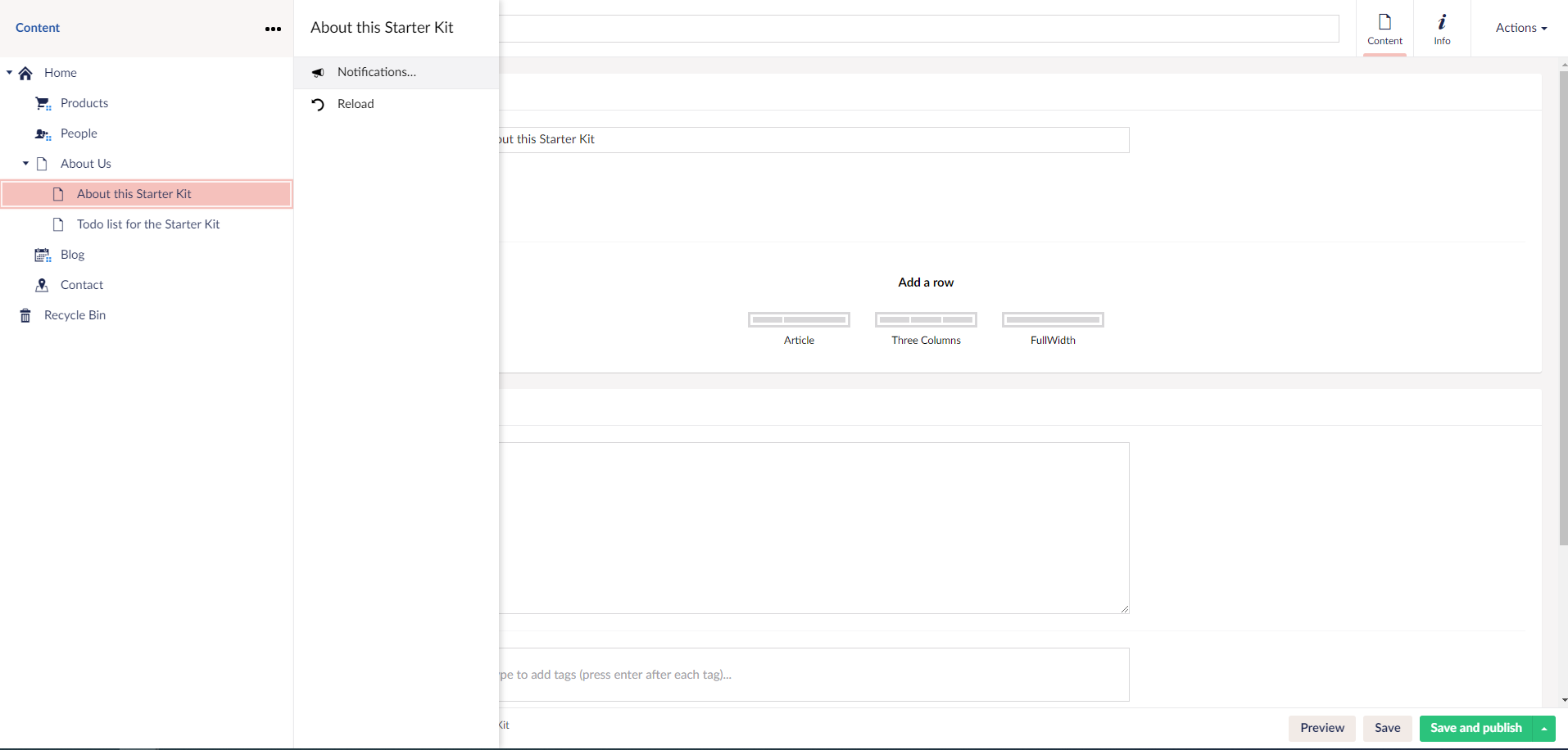Click the Home house icon

(25, 73)
